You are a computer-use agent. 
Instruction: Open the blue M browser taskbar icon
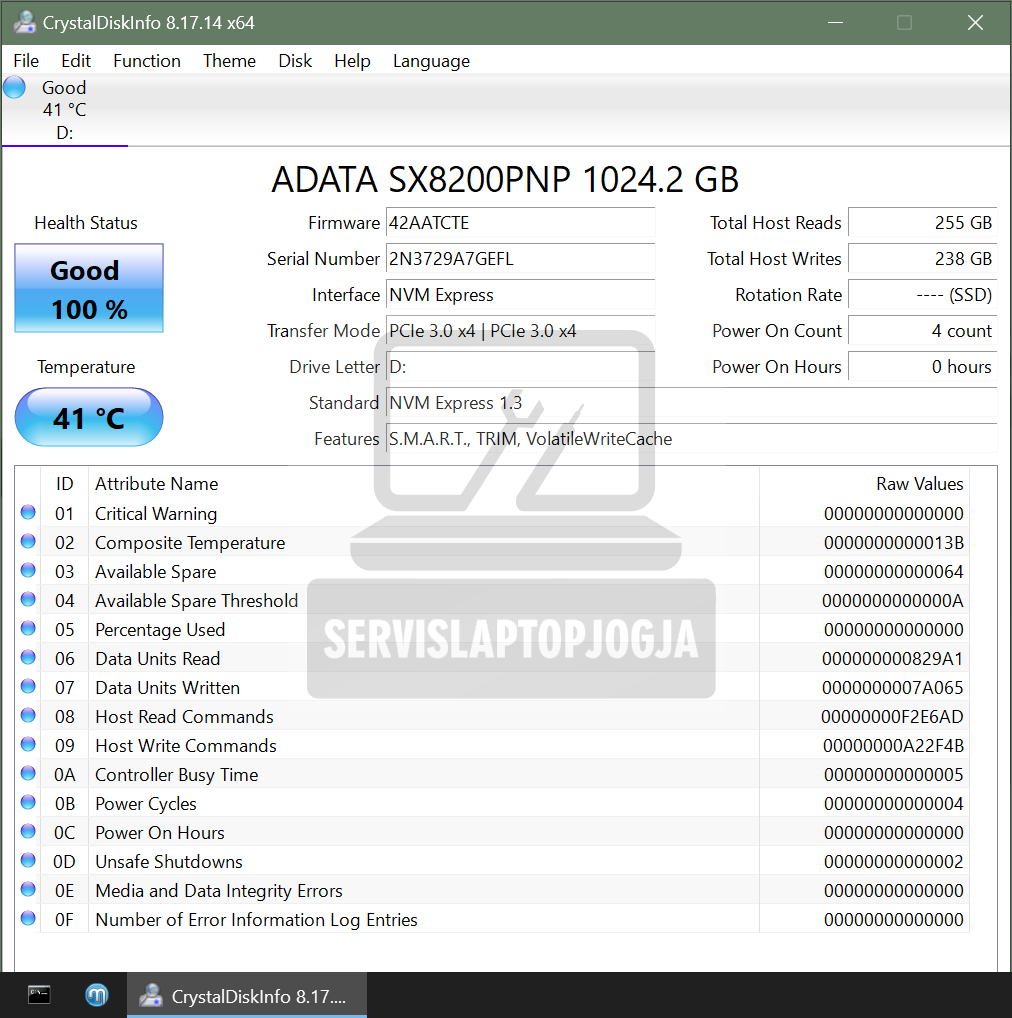[x=97, y=995]
